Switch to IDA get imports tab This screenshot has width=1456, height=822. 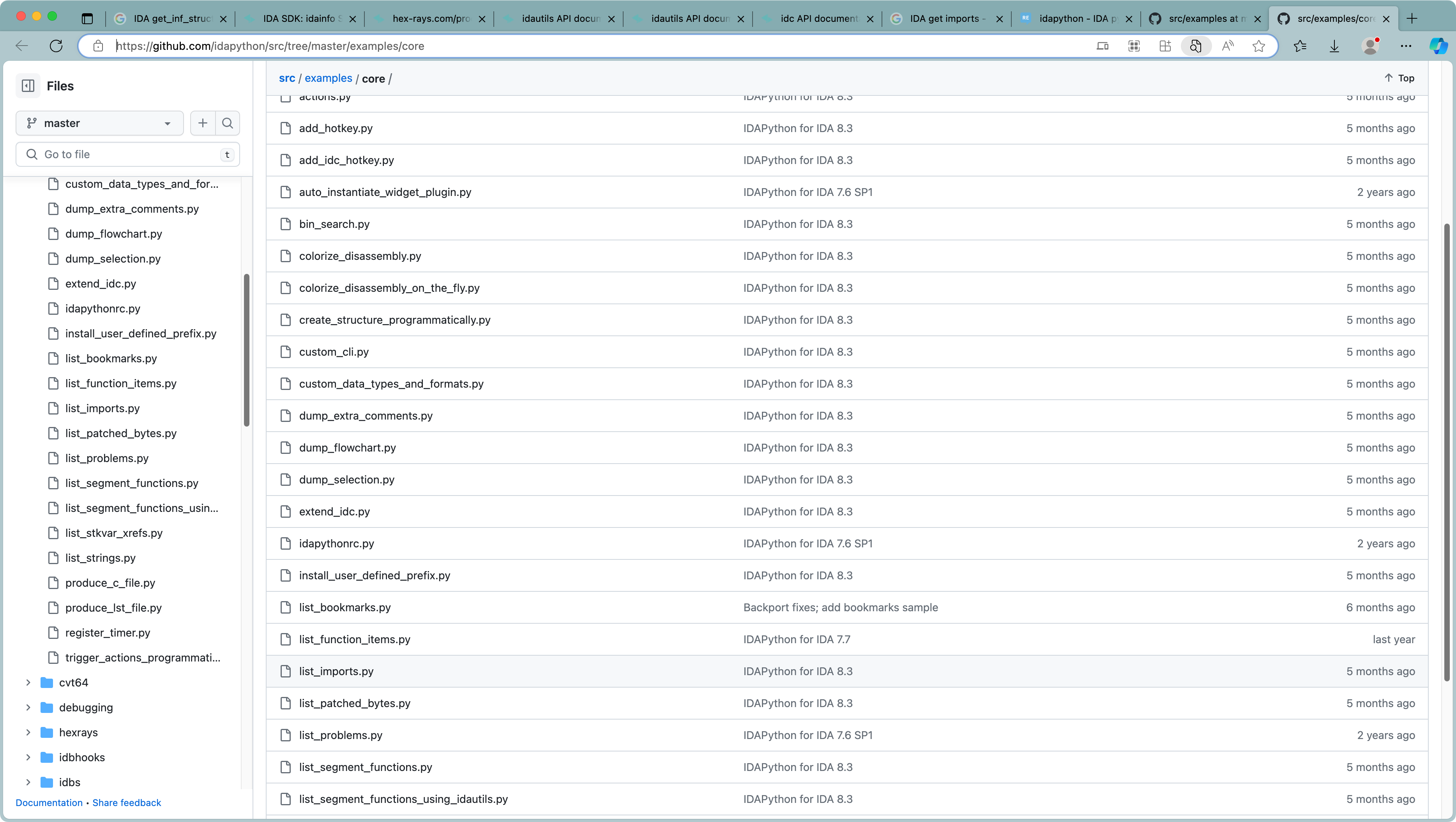(x=946, y=19)
